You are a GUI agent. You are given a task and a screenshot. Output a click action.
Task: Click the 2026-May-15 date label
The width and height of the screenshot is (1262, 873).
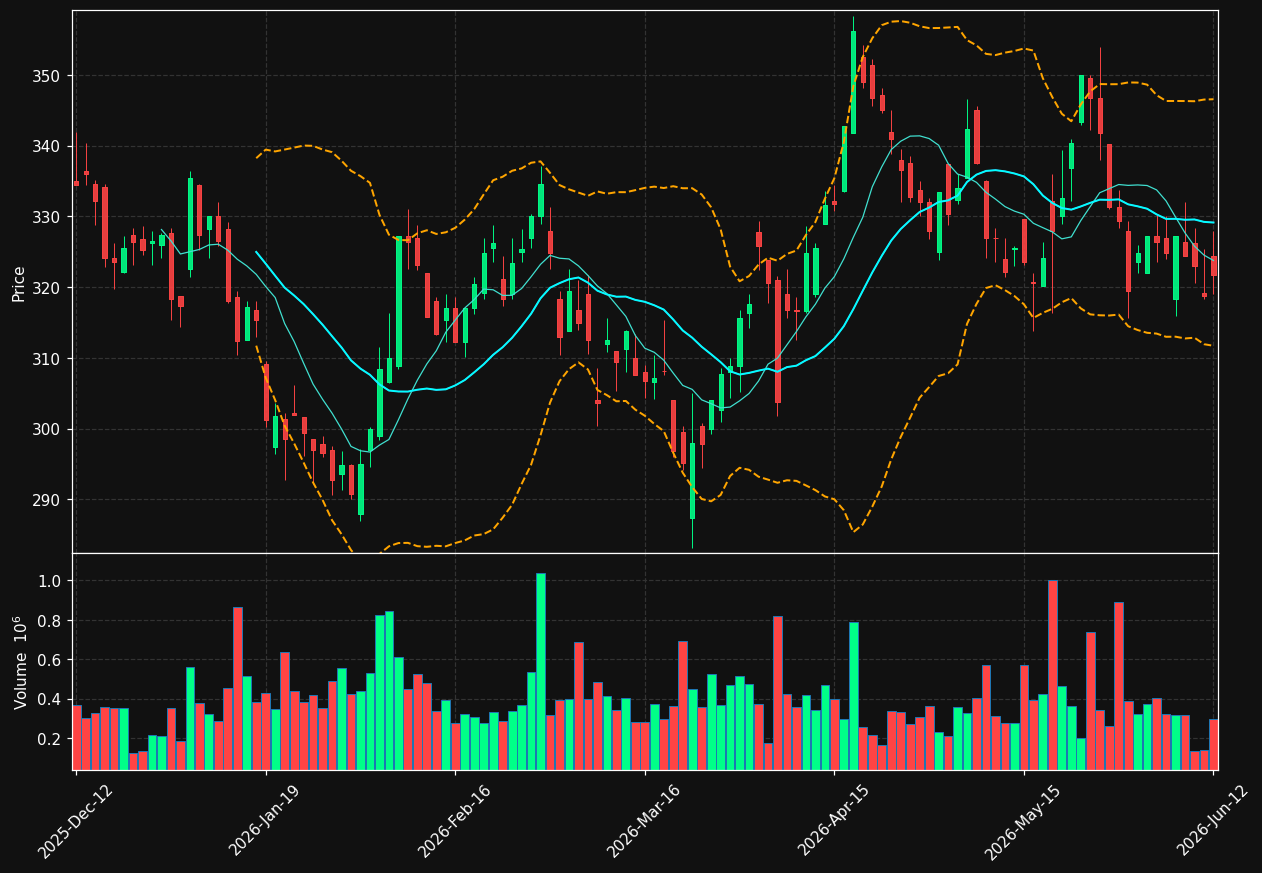click(x=1023, y=820)
